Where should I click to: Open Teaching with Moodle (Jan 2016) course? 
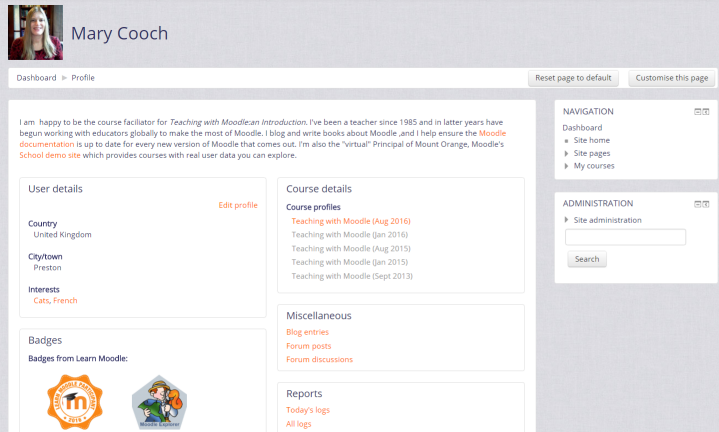click(349, 234)
